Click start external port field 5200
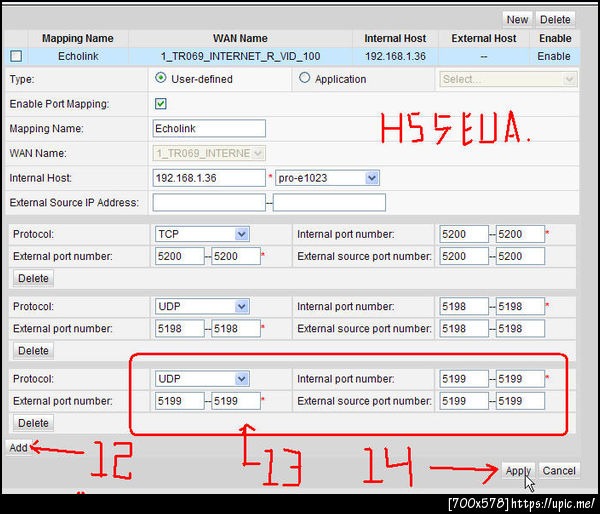The width and height of the screenshot is (600, 514). click(179, 256)
